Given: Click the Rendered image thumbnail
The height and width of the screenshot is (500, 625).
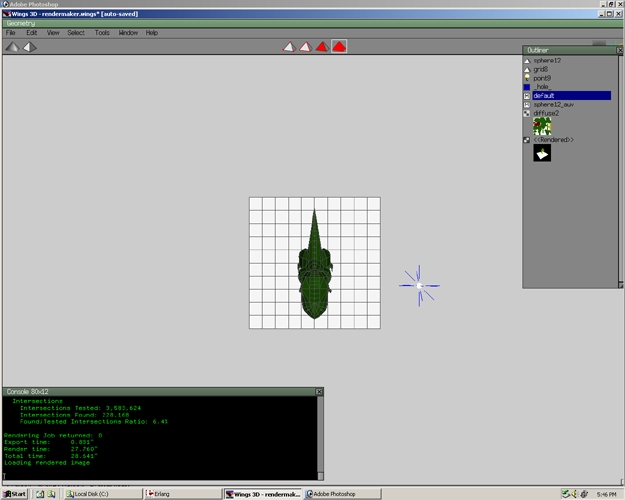Looking at the screenshot, I should [x=542, y=153].
